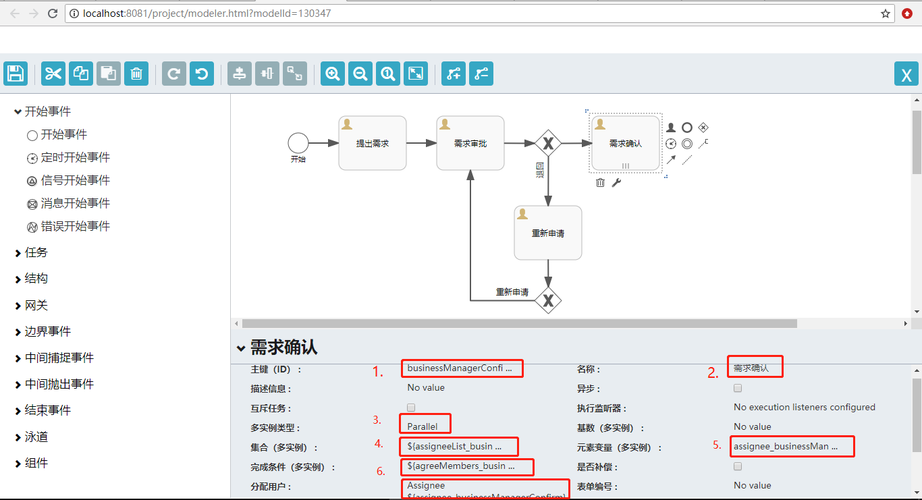
Task: Click the wrench icon below 需求确认
Action: pyautogui.click(x=616, y=183)
